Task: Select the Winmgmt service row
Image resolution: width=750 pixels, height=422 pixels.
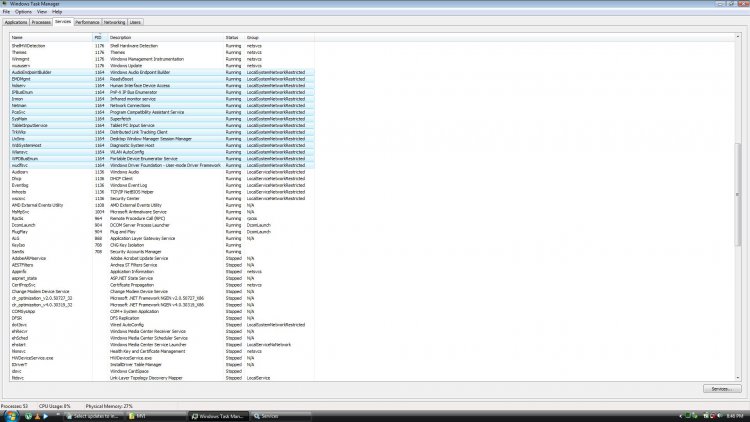Action: point(162,59)
